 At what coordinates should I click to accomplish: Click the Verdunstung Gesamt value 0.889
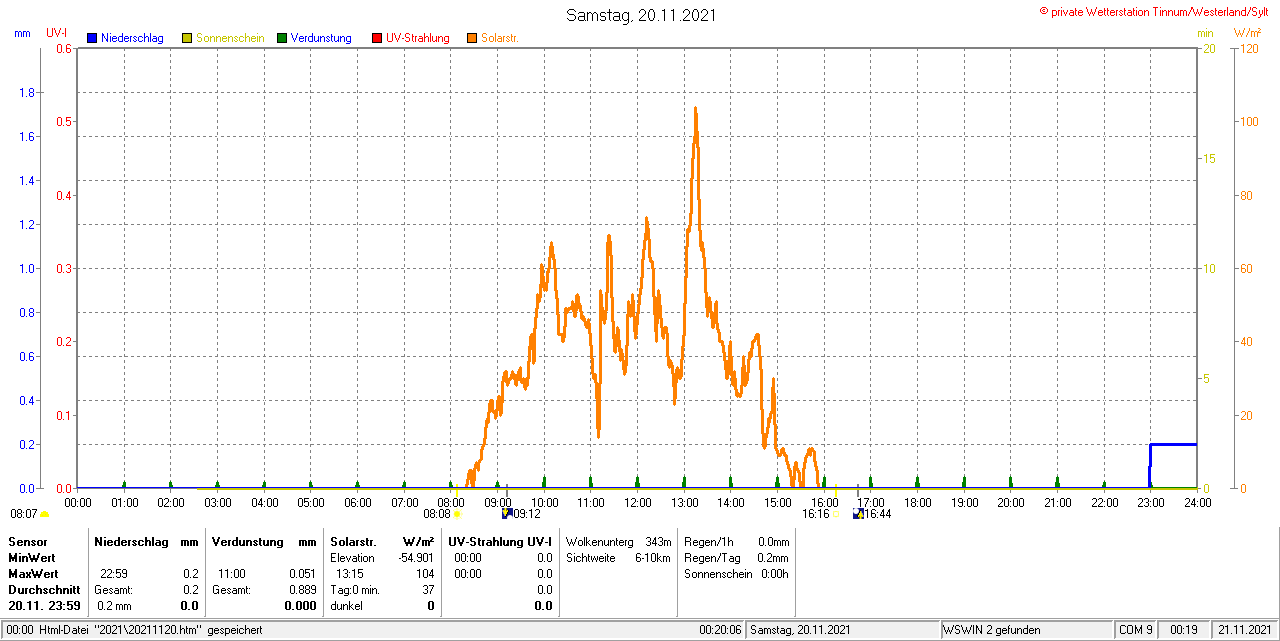point(303,590)
